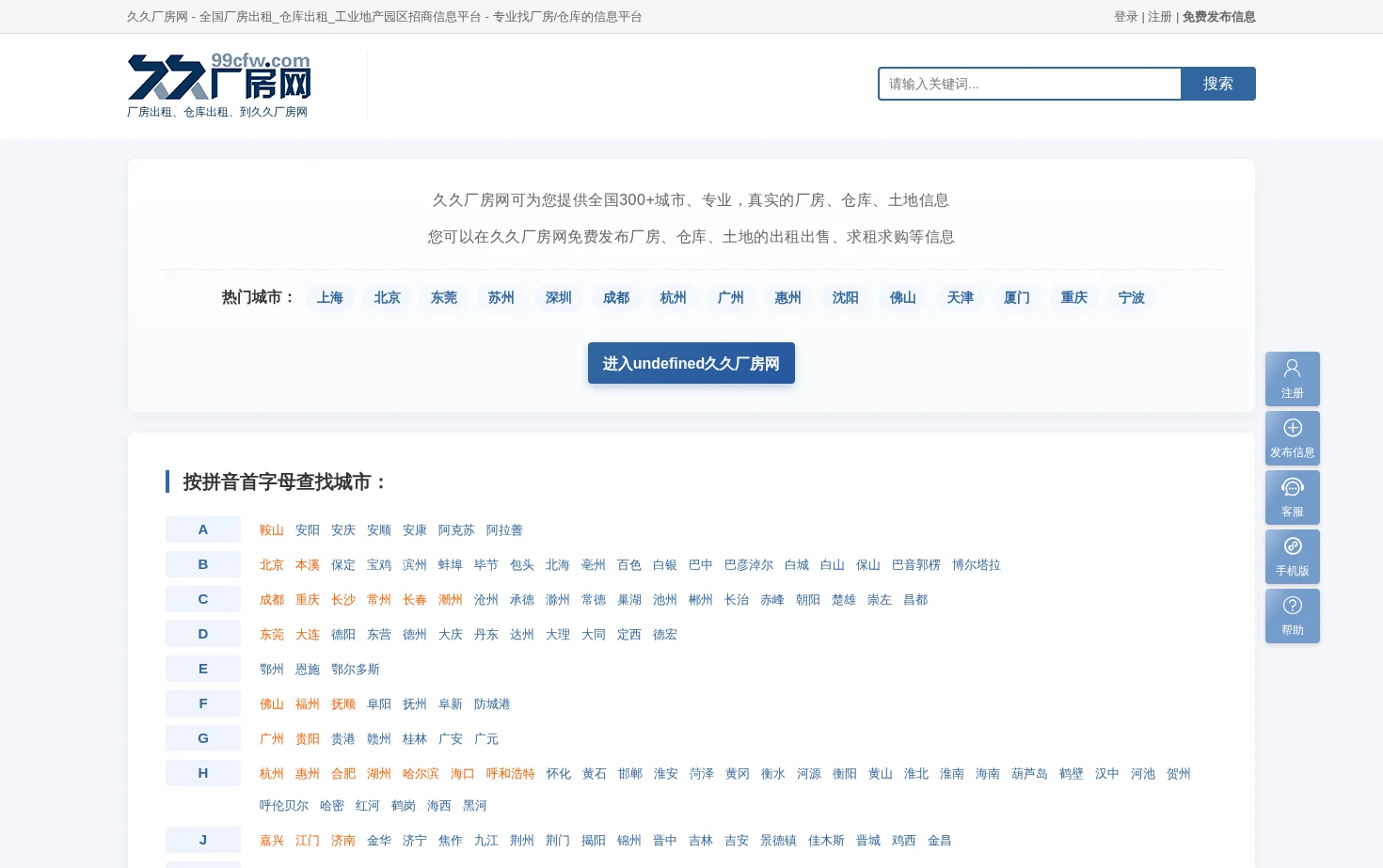Select hot city 厦门
The image size is (1383, 868).
(1017, 297)
